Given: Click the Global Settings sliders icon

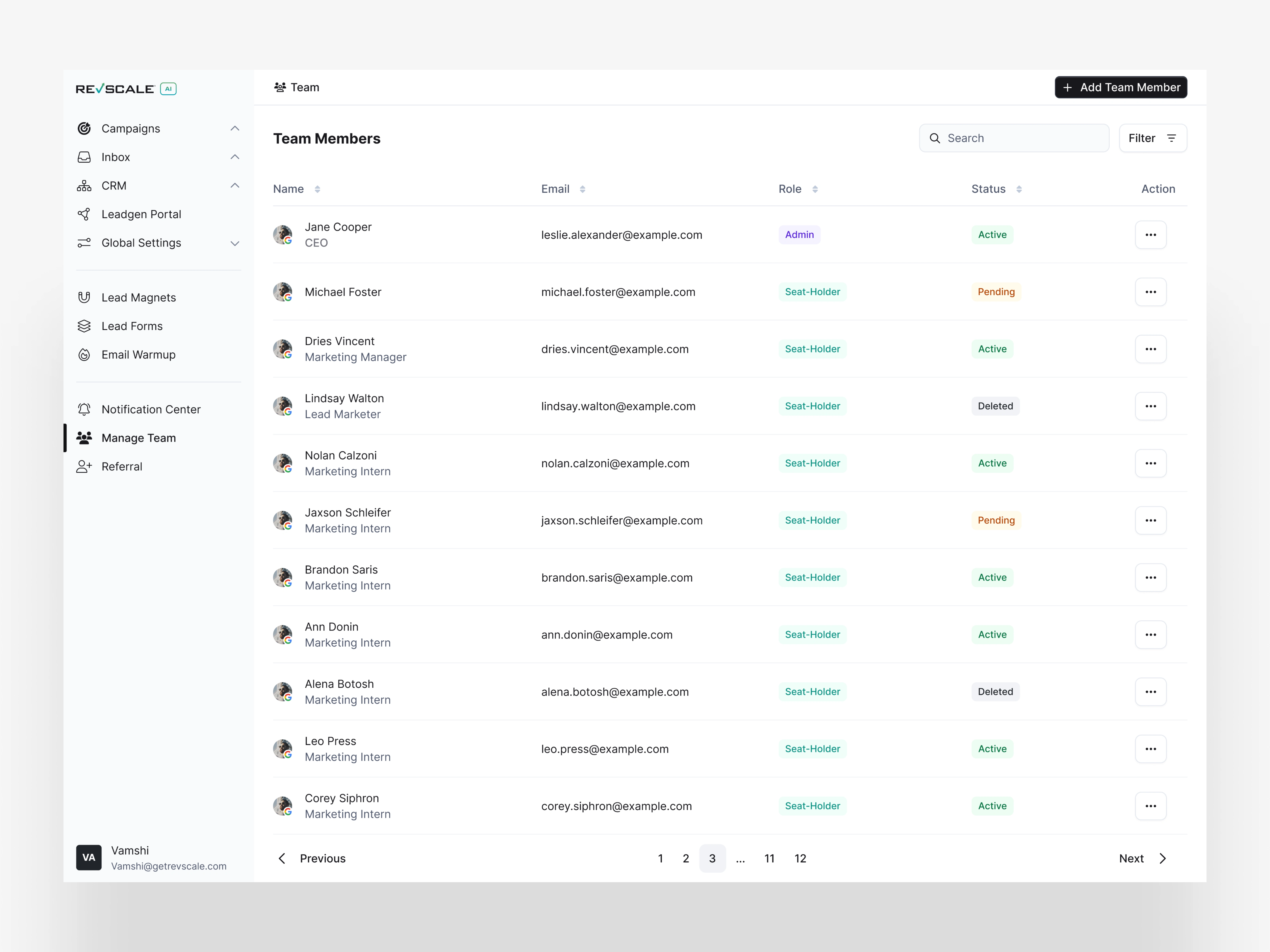Looking at the screenshot, I should pos(84,243).
